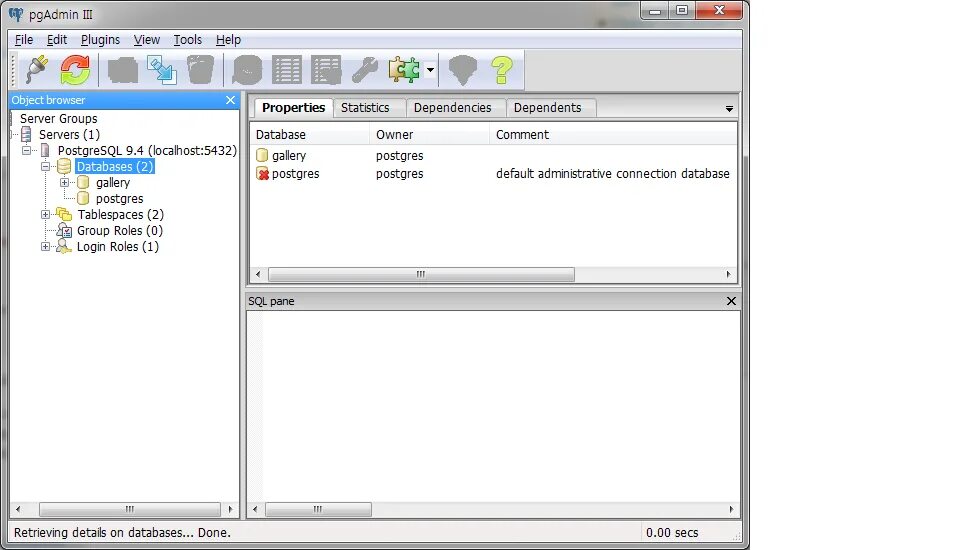Switch to the Statistics tab
Image resolution: width=960 pixels, height=550 pixels.
click(365, 108)
